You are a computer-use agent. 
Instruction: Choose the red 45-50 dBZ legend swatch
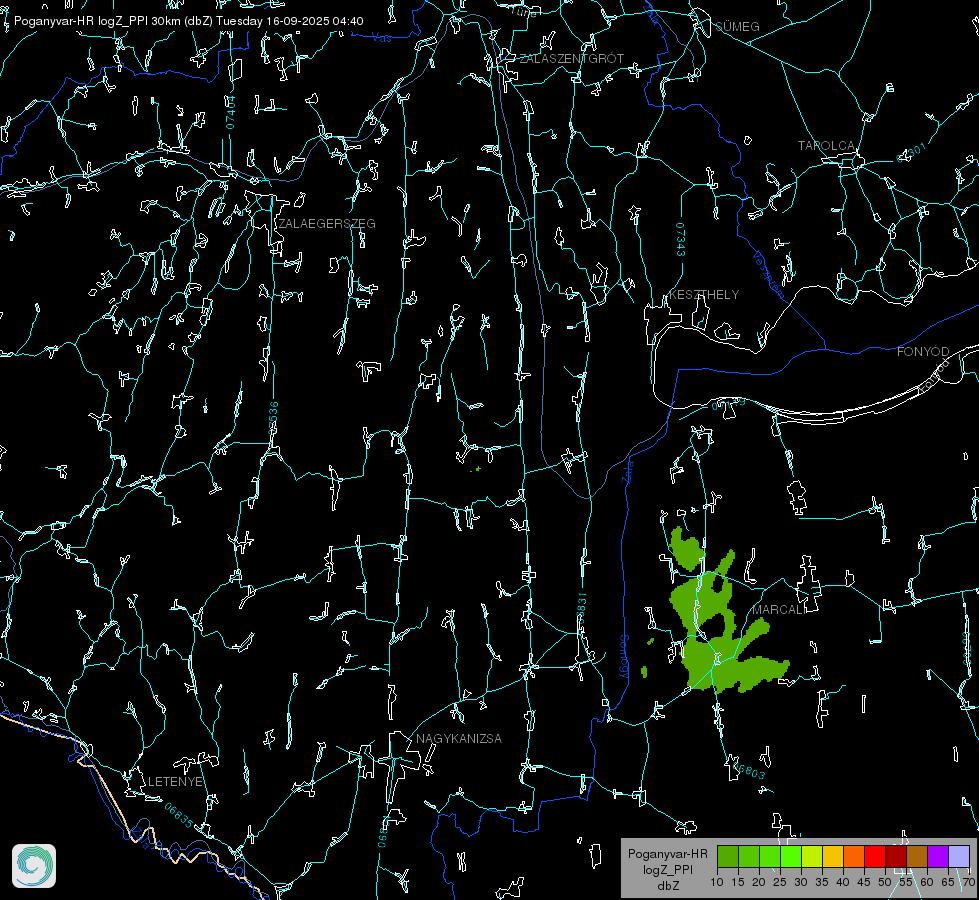[x=875, y=856]
